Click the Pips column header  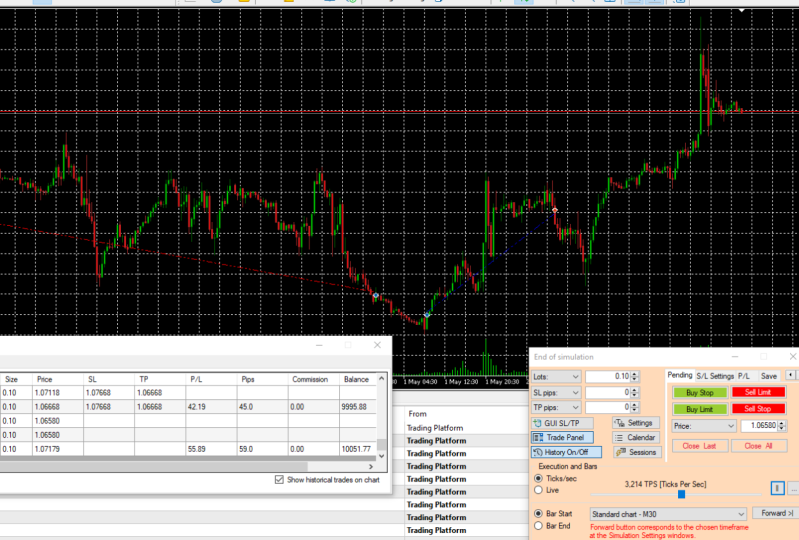click(262, 379)
